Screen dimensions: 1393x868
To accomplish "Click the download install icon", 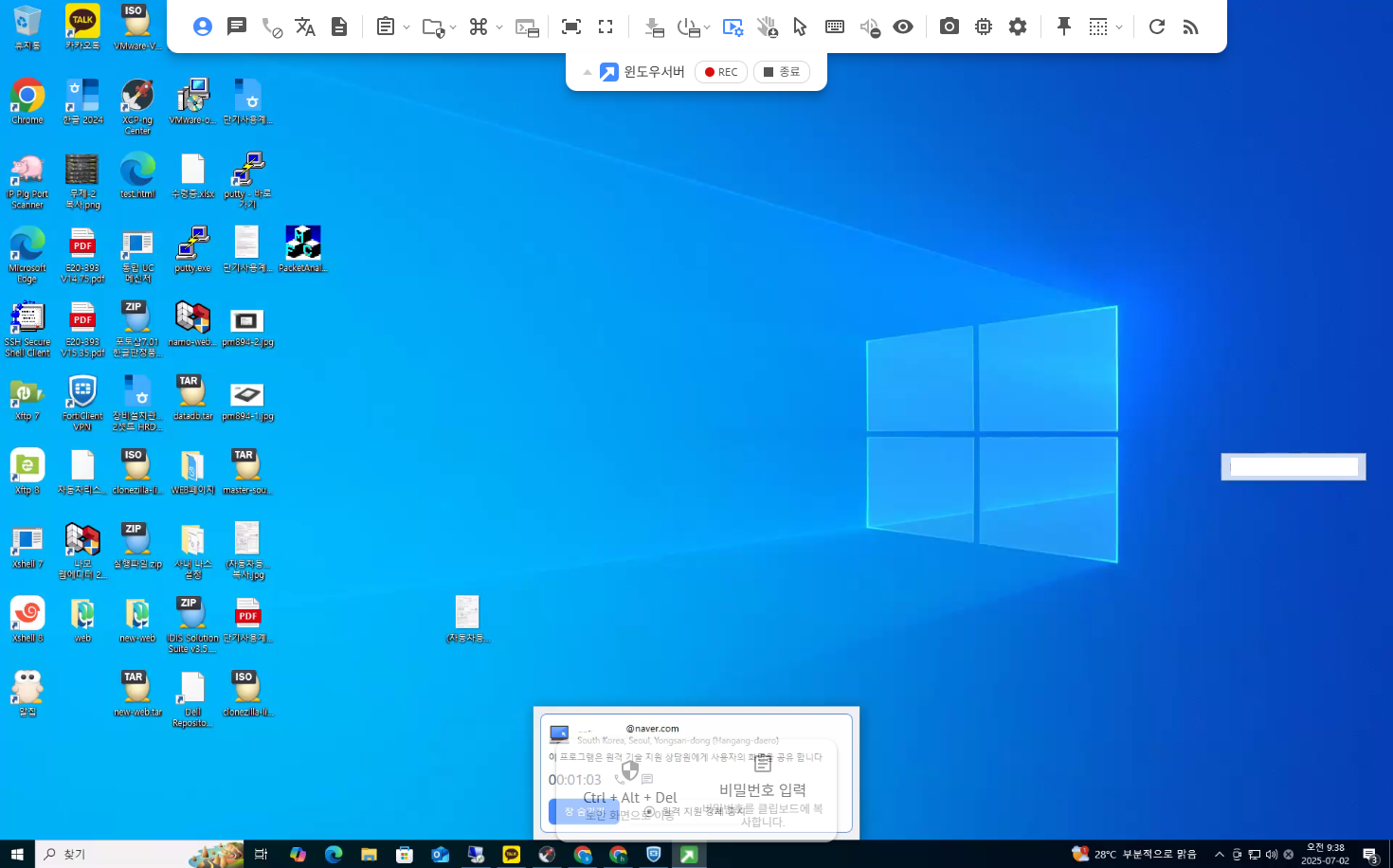I will pos(654,27).
